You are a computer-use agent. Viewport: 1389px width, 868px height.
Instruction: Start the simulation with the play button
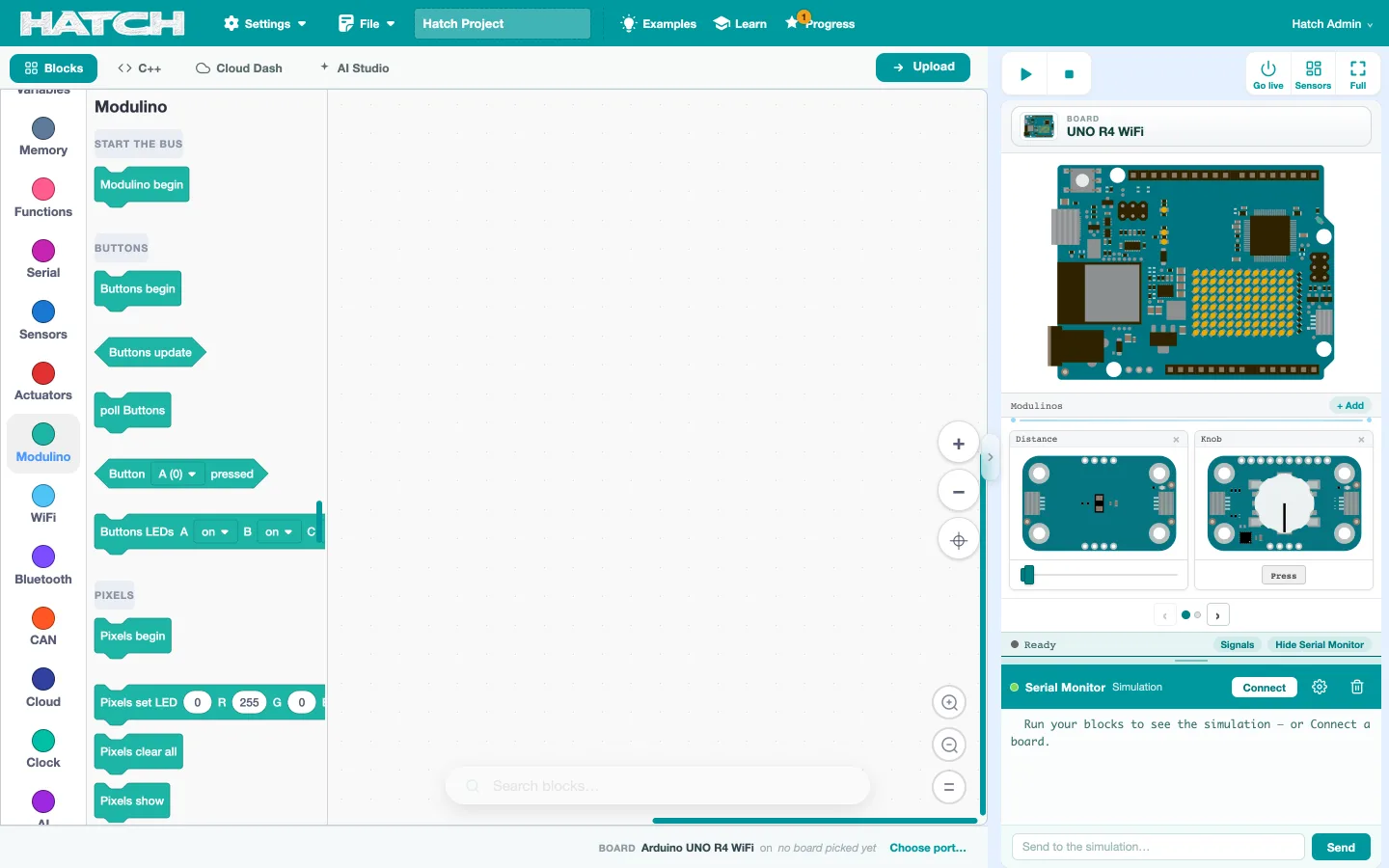click(x=1026, y=74)
